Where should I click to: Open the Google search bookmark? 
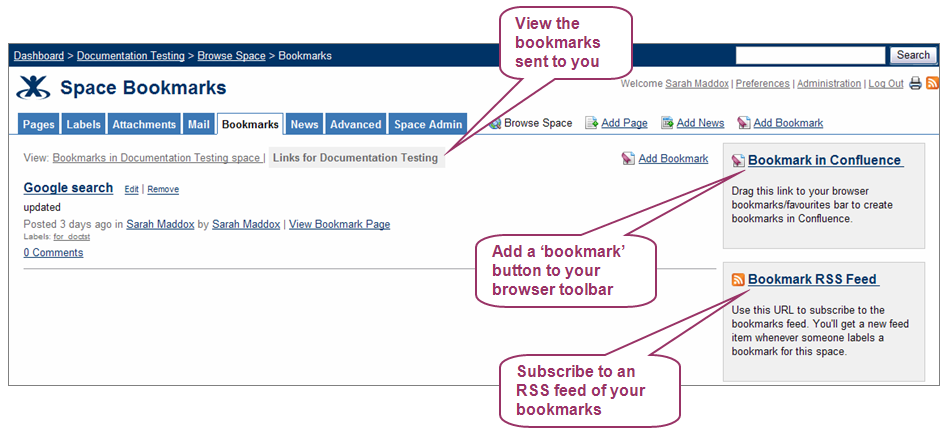(68, 188)
